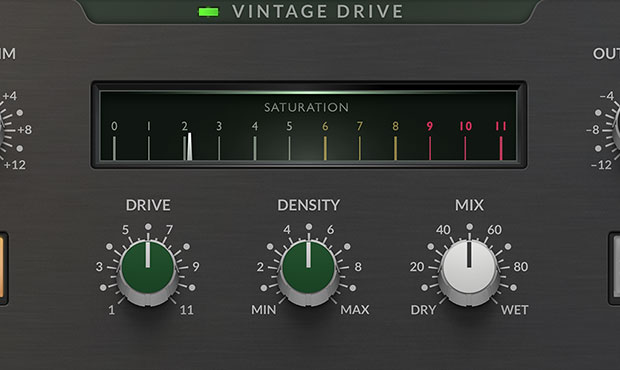Click the gray button at right edge
This screenshot has width=620, height=370.
click(x=614, y=268)
